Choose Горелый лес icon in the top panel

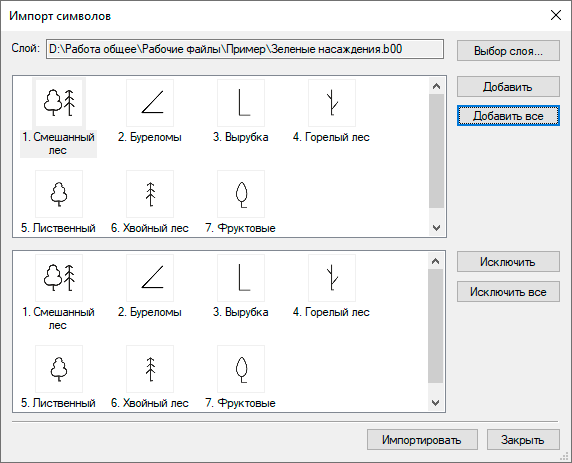pyautogui.click(x=332, y=103)
